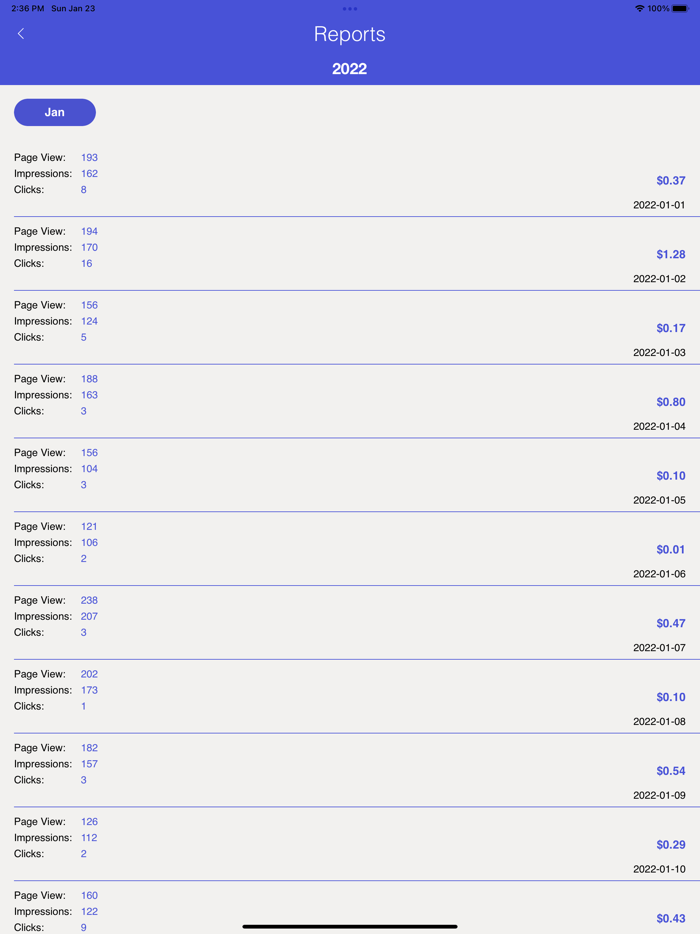The image size is (700, 934).
Task: Open the iPad multitasking dots menu
Action: pyautogui.click(x=349, y=8)
